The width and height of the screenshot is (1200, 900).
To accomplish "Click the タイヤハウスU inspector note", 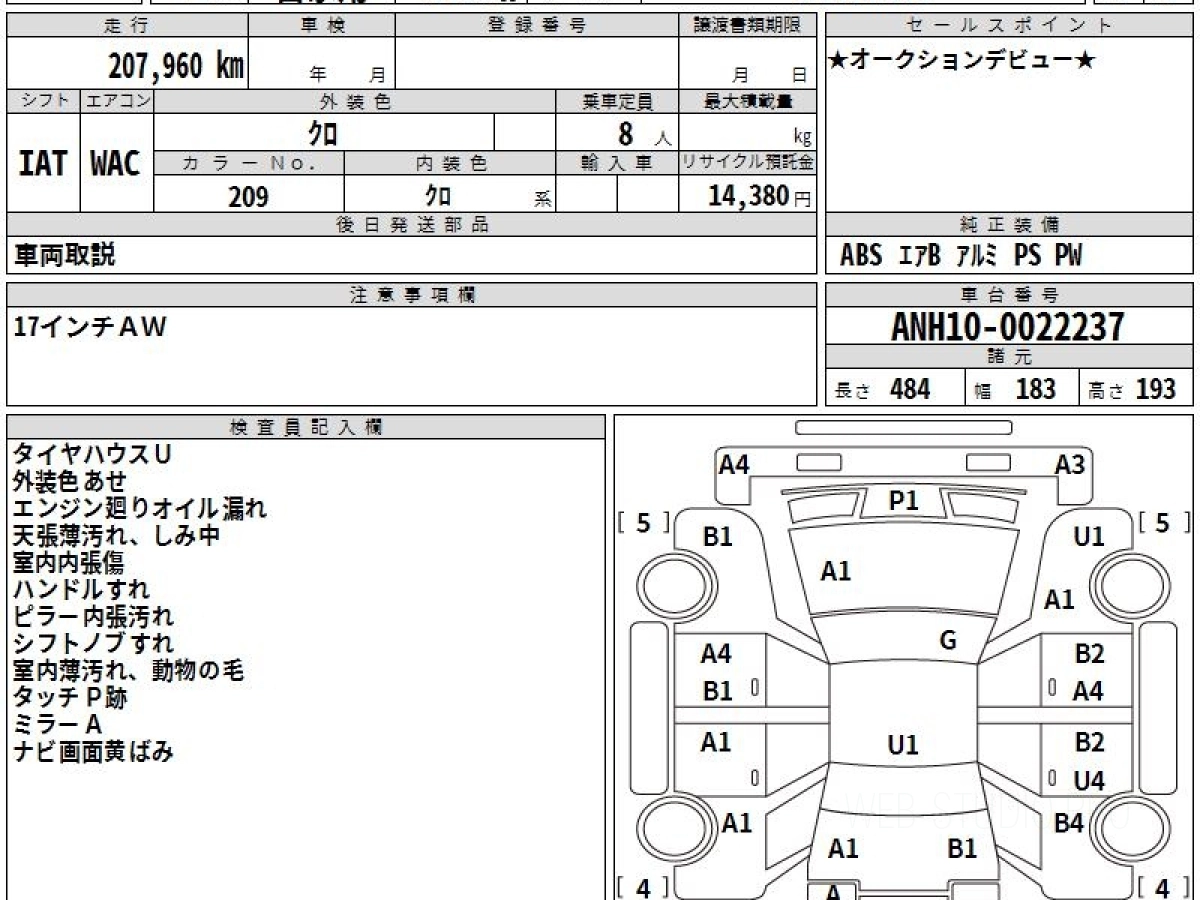I will point(92,455).
